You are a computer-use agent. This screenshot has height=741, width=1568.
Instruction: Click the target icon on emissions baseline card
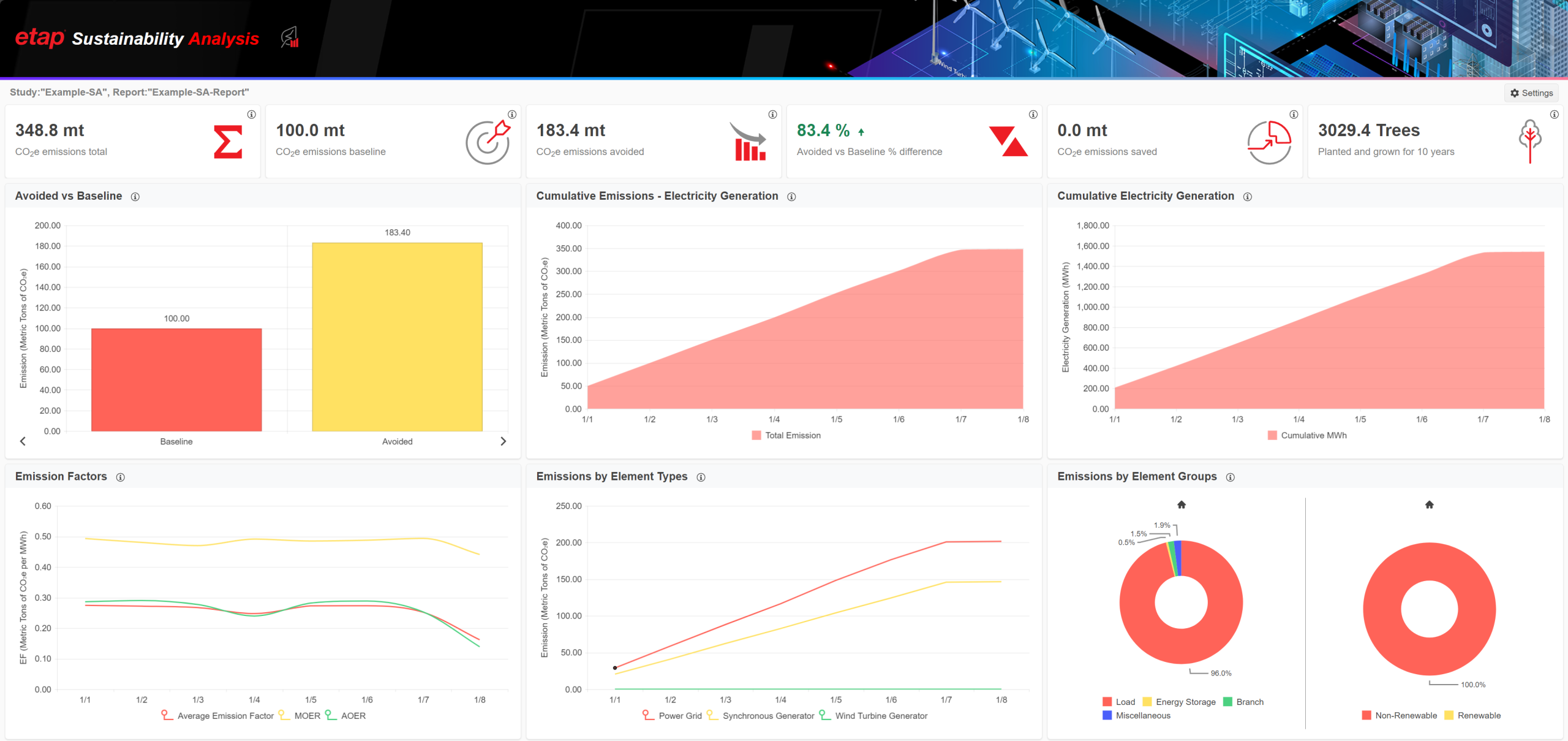point(487,142)
